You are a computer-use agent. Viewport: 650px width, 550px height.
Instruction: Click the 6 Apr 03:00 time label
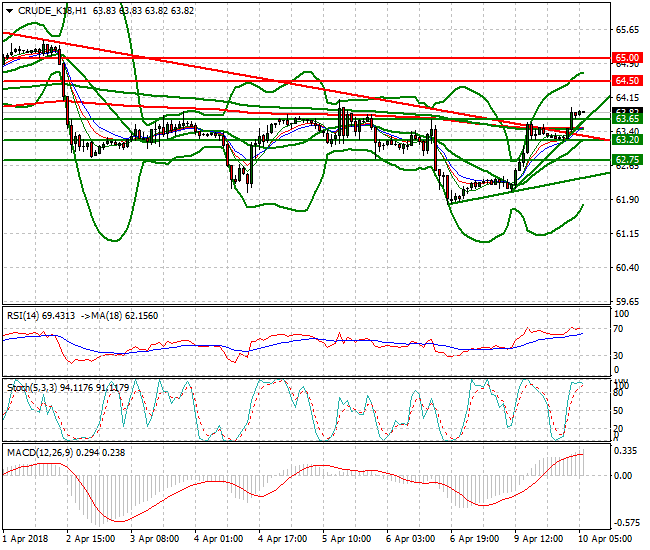pos(410,539)
